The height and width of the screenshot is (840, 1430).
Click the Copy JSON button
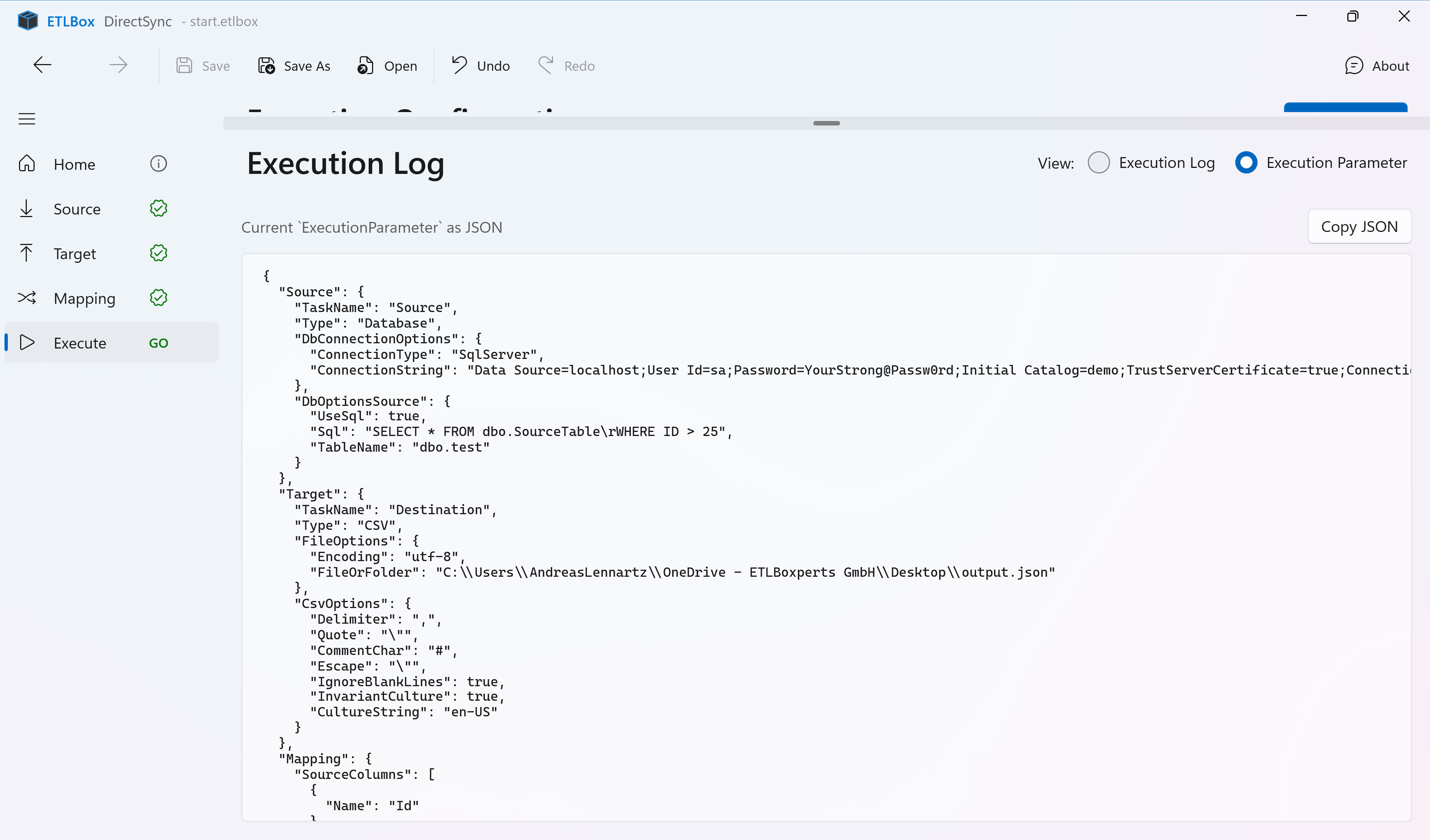click(1360, 226)
